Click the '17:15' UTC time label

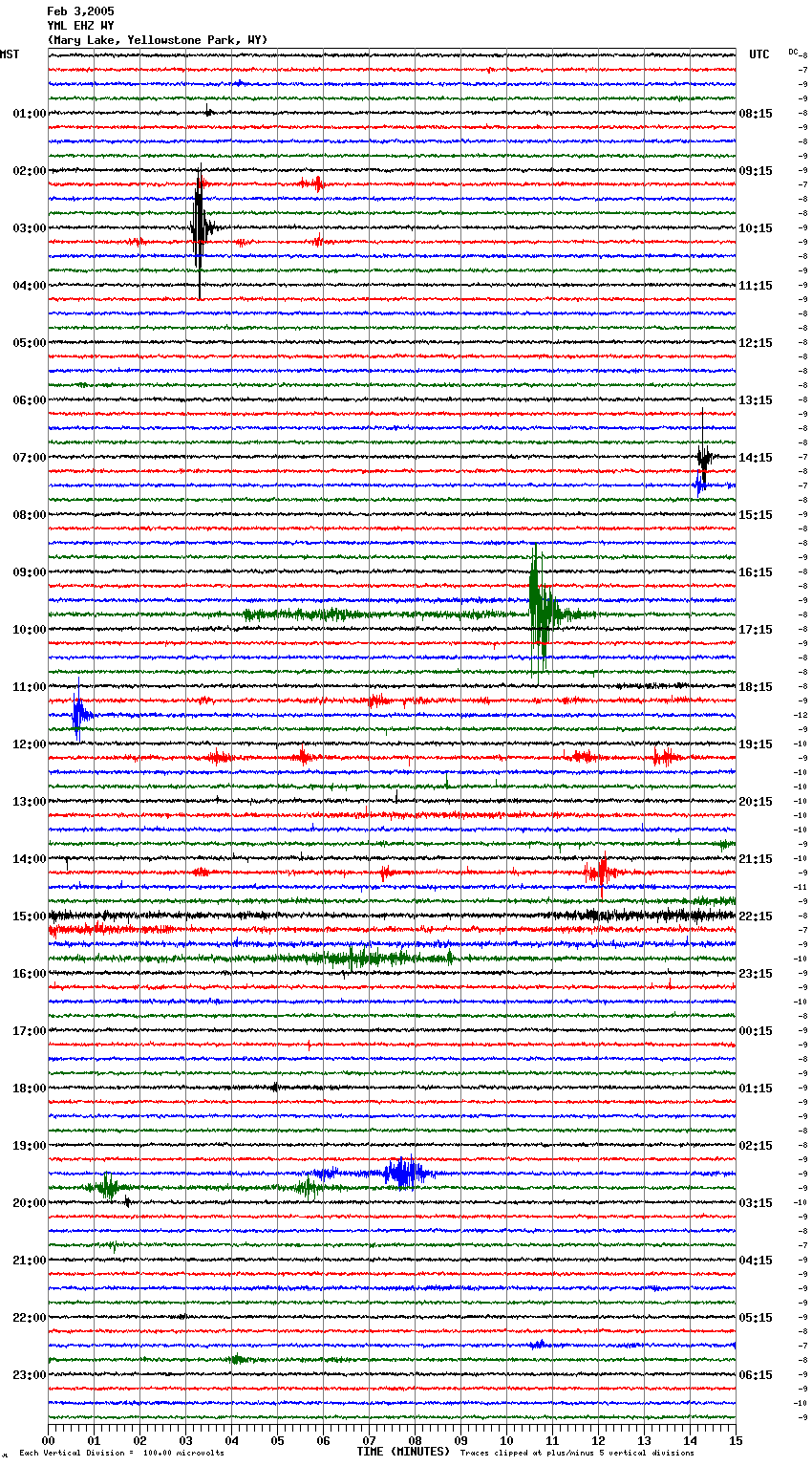point(756,630)
